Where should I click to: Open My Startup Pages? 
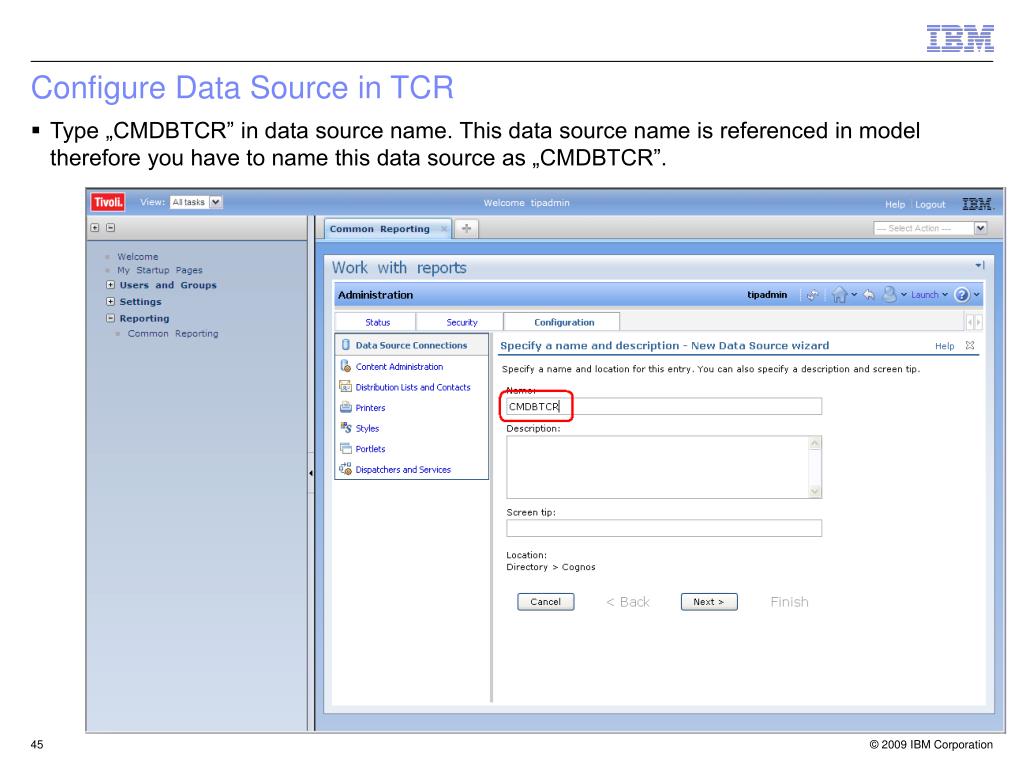click(x=159, y=270)
